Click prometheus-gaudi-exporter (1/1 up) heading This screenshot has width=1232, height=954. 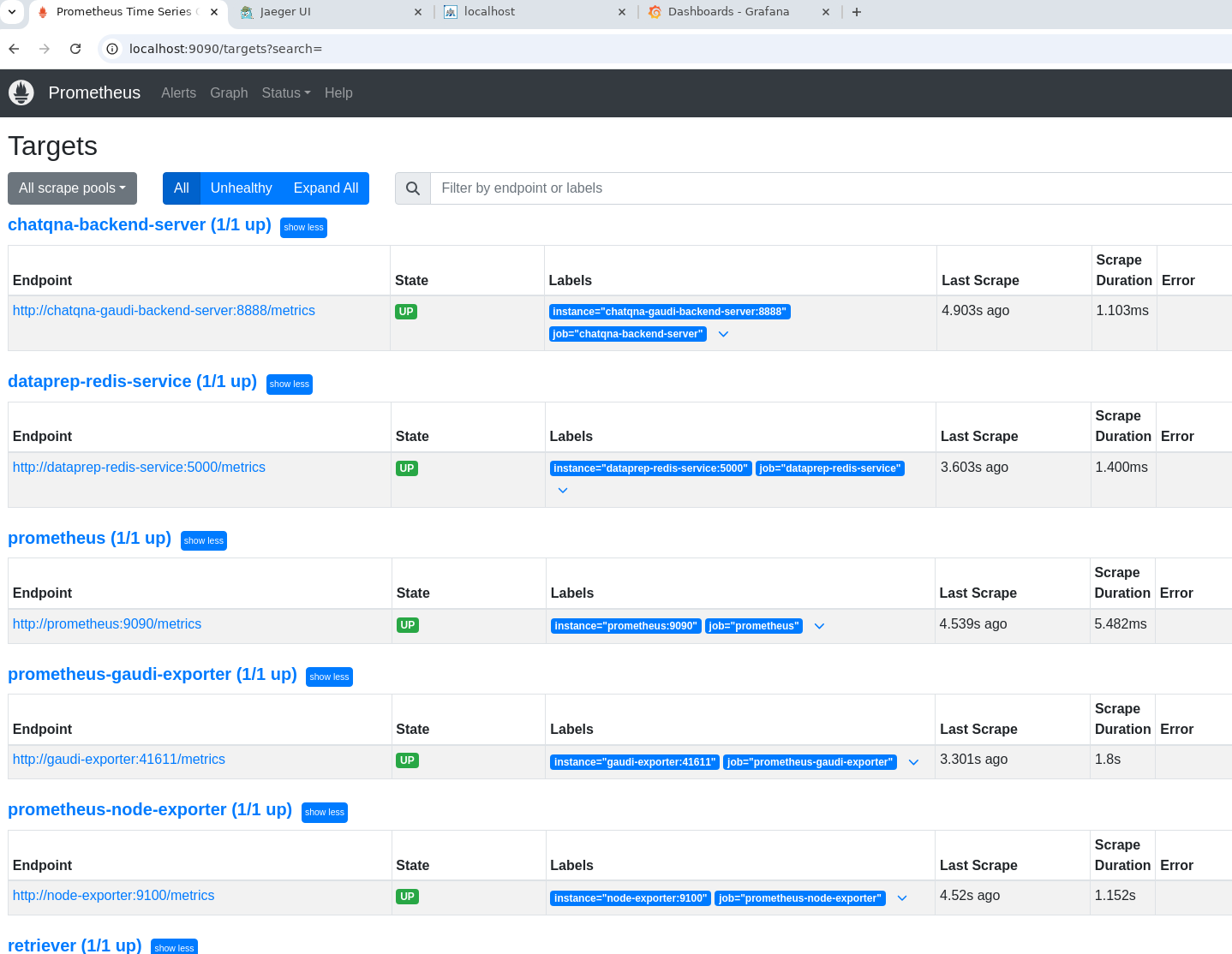point(153,675)
